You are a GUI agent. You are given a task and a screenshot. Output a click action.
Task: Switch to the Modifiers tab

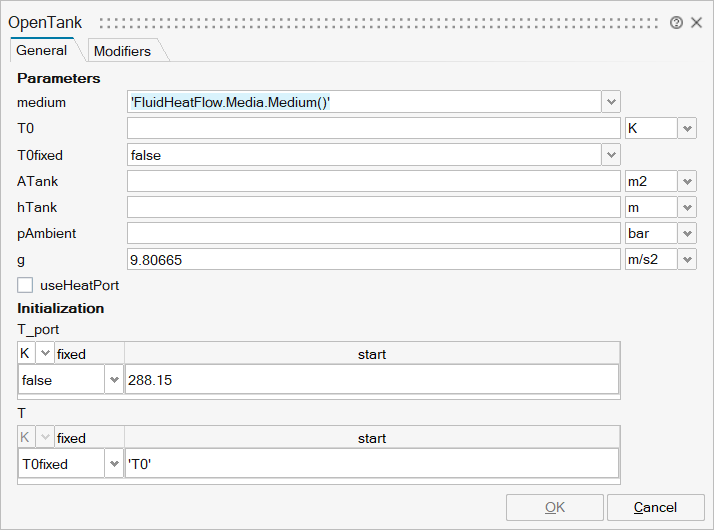click(x=122, y=51)
